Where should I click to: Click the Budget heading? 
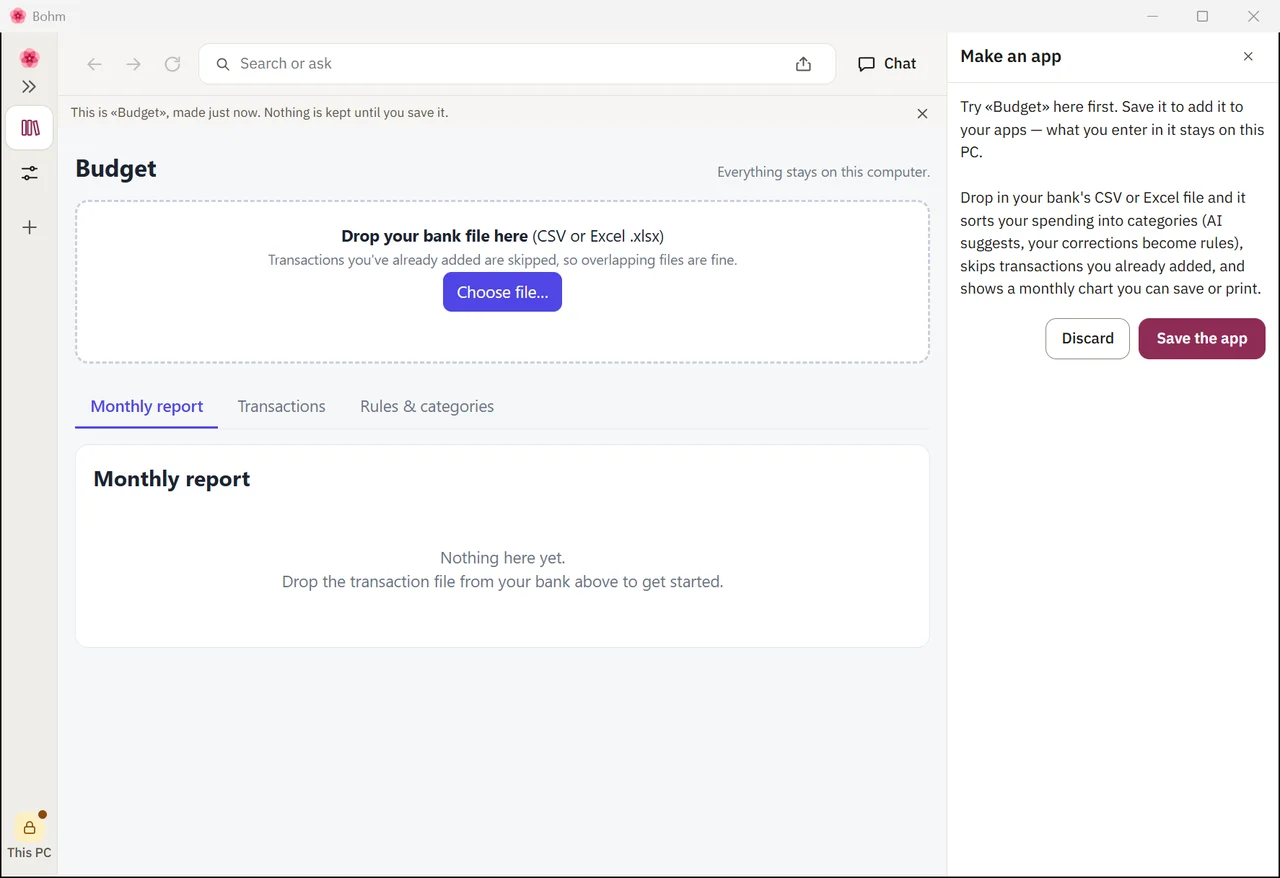(116, 168)
